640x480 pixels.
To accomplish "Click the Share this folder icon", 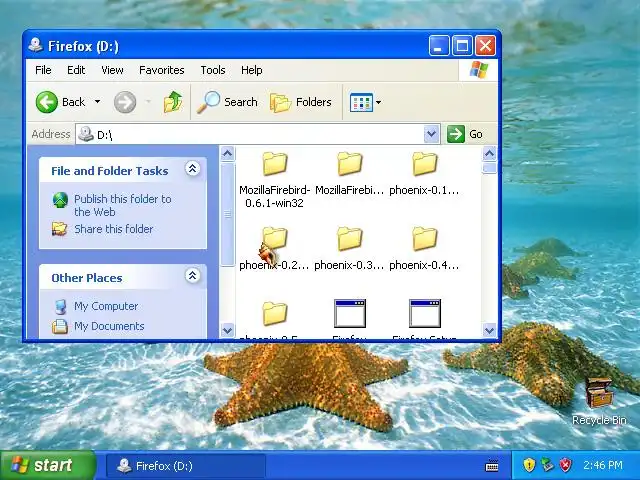I will click(60, 229).
